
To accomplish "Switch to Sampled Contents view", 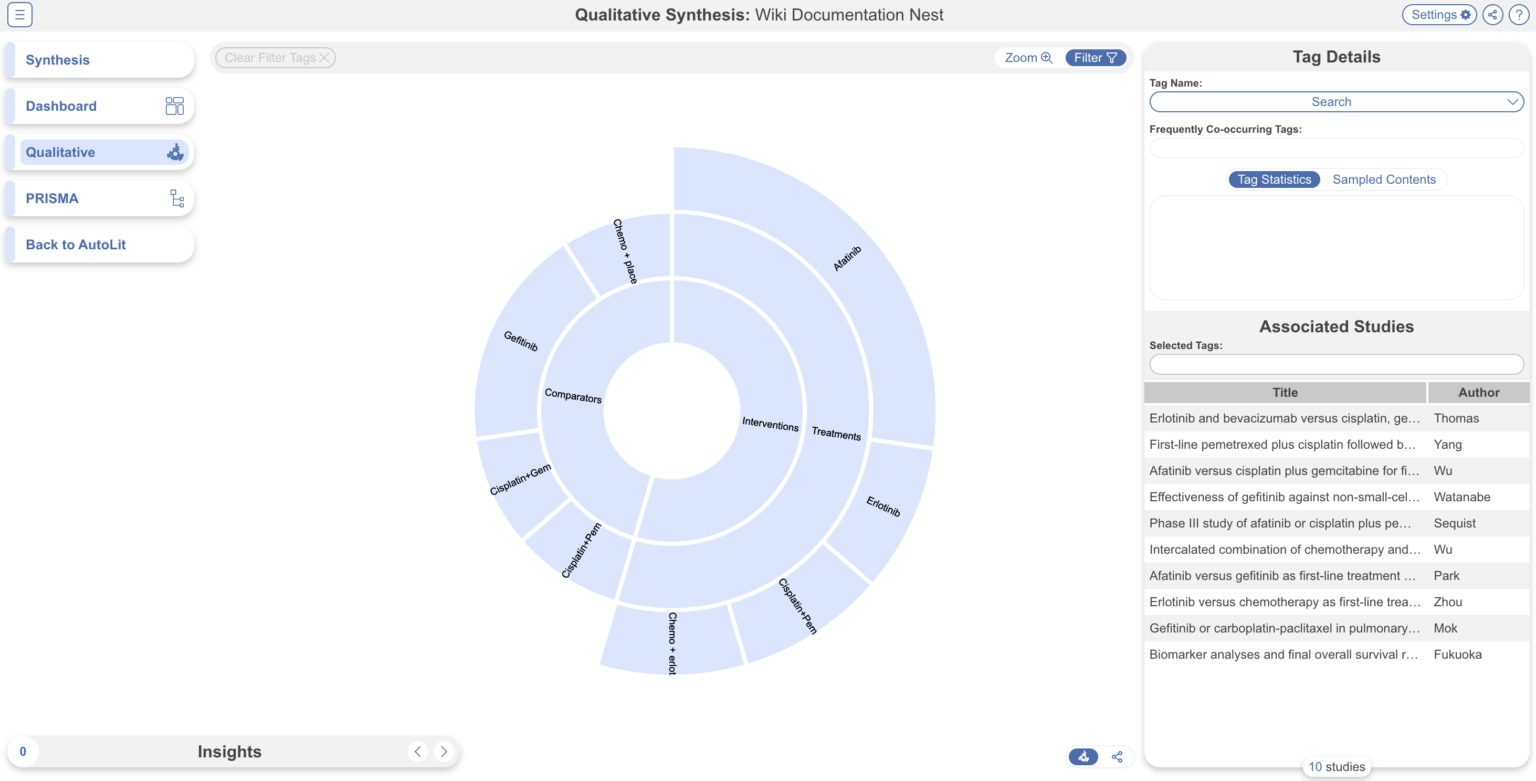I will click(x=1385, y=179).
